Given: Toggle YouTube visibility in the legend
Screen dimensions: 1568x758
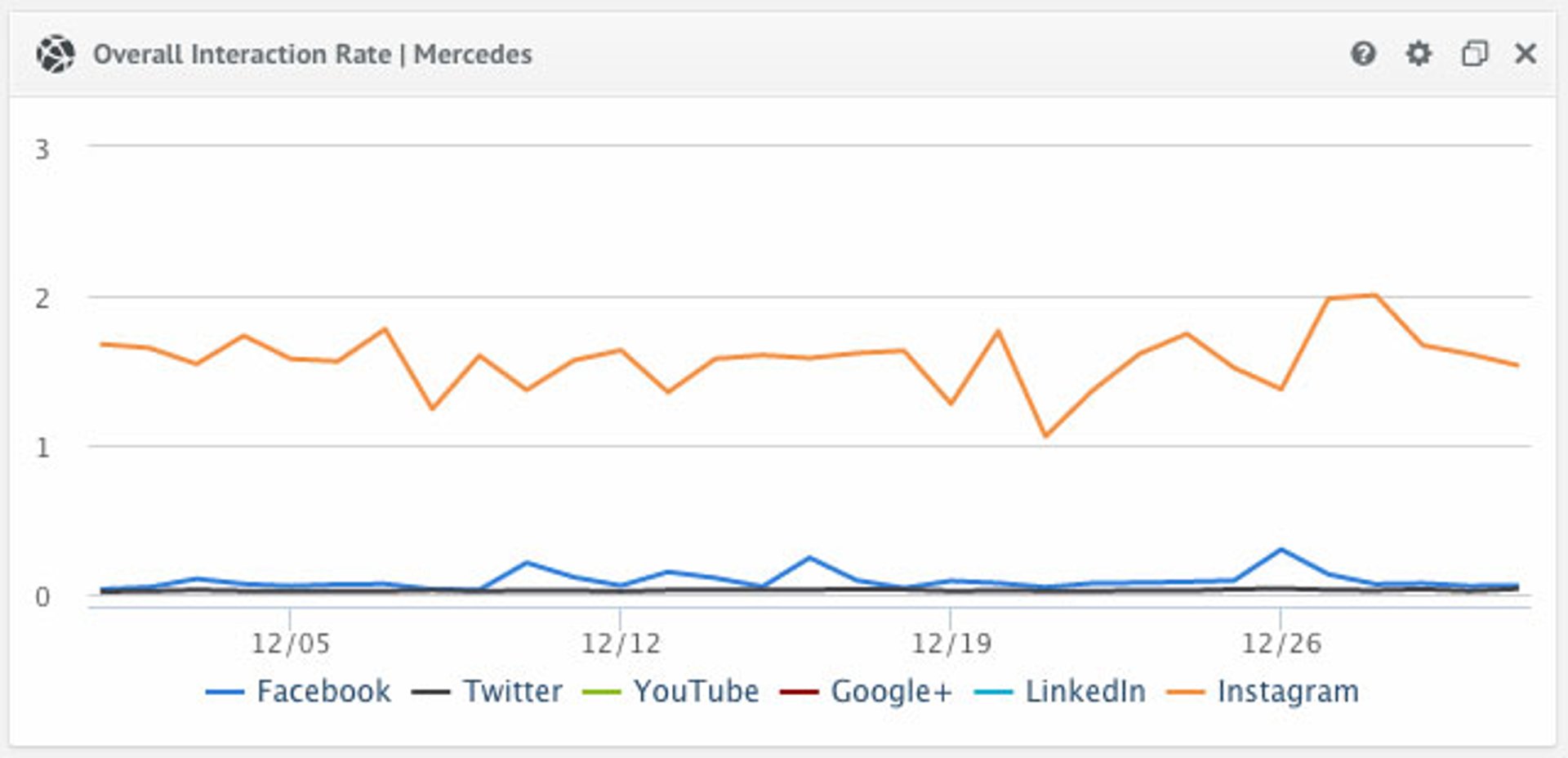Looking at the screenshot, I should click(x=695, y=690).
